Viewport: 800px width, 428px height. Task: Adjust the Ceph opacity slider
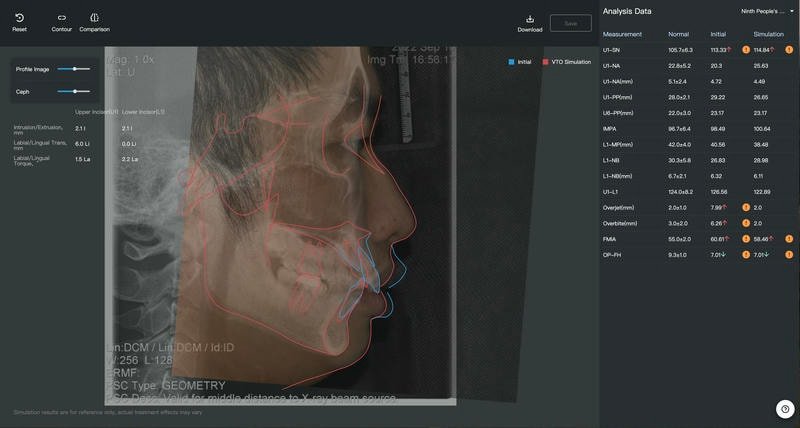(x=74, y=91)
